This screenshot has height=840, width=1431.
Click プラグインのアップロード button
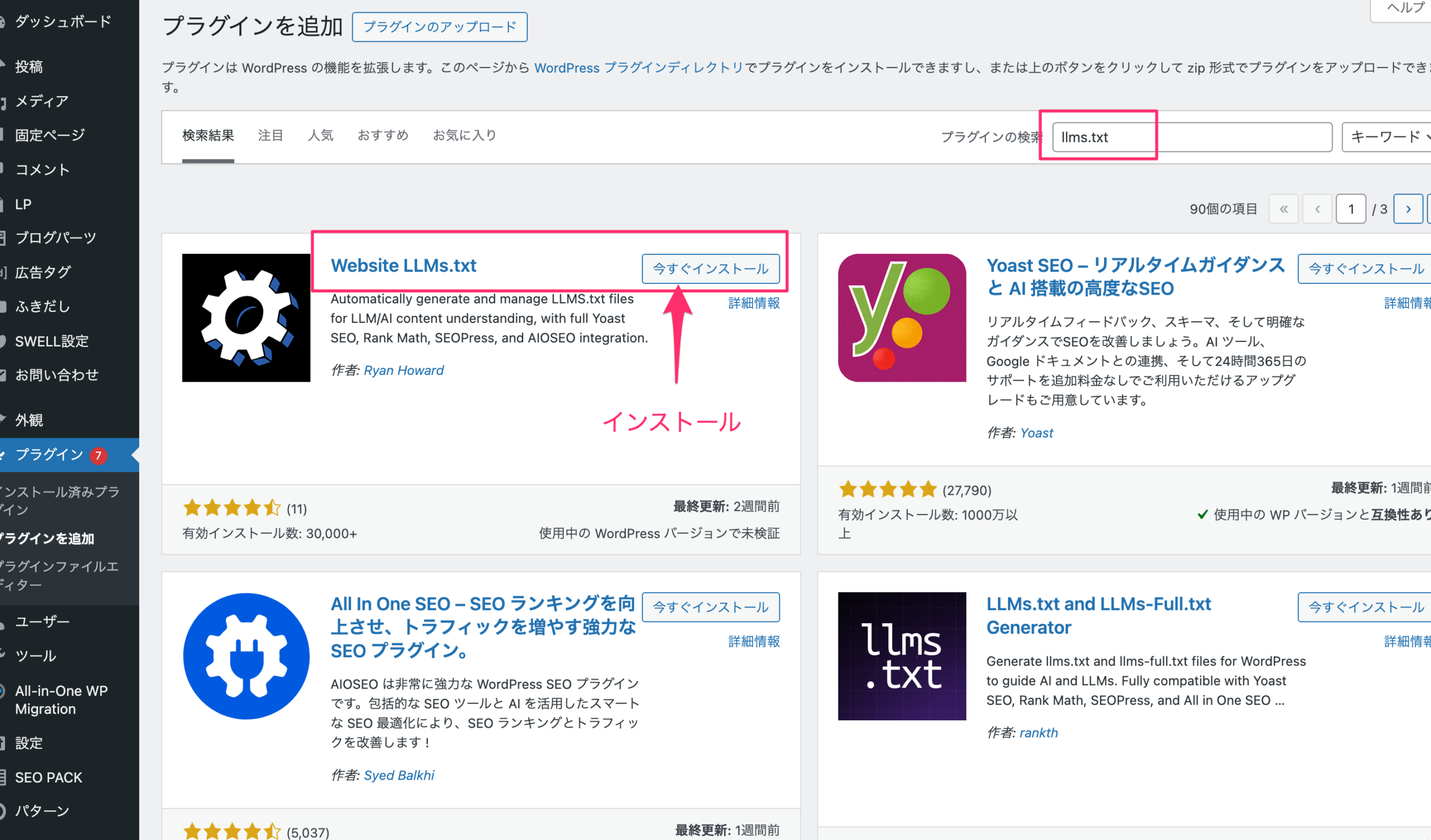439,27
